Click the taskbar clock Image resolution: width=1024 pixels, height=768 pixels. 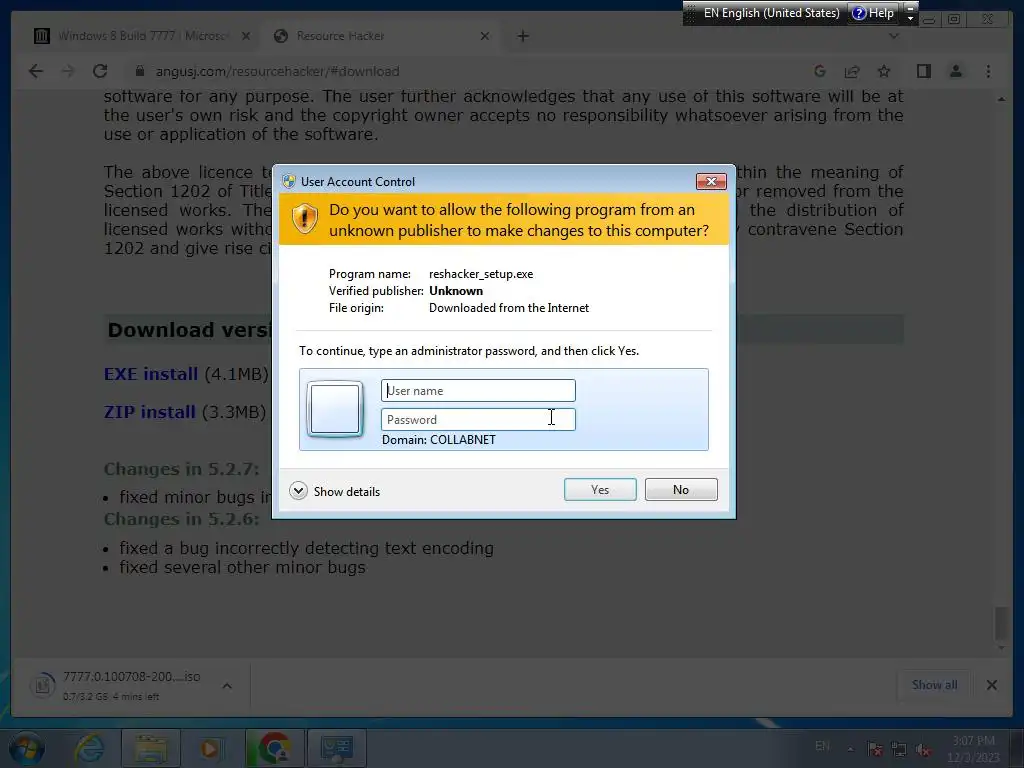[974, 749]
